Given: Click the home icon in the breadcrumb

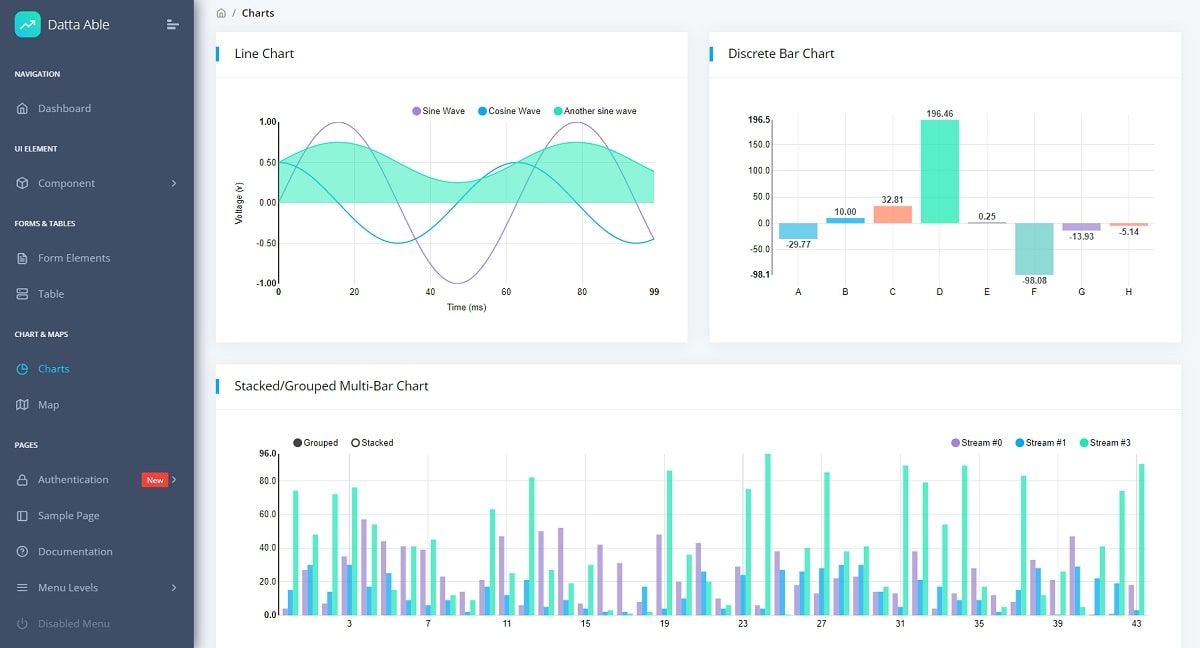Looking at the screenshot, I should (221, 13).
